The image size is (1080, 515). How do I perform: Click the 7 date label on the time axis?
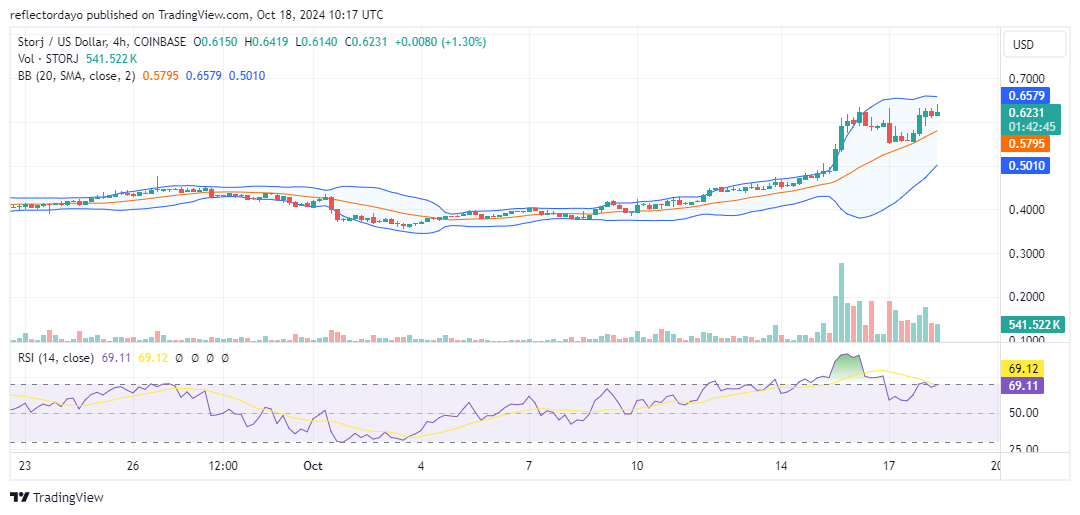(x=528, y=466)
